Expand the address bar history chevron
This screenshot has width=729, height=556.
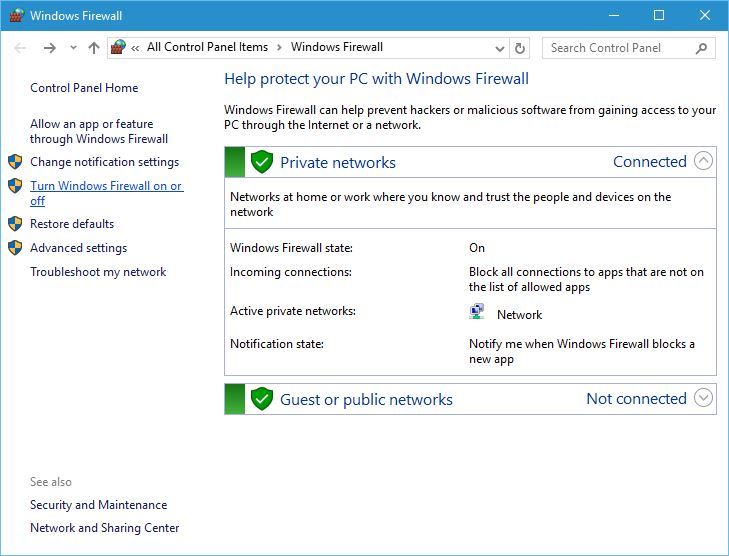pos(500,48)
